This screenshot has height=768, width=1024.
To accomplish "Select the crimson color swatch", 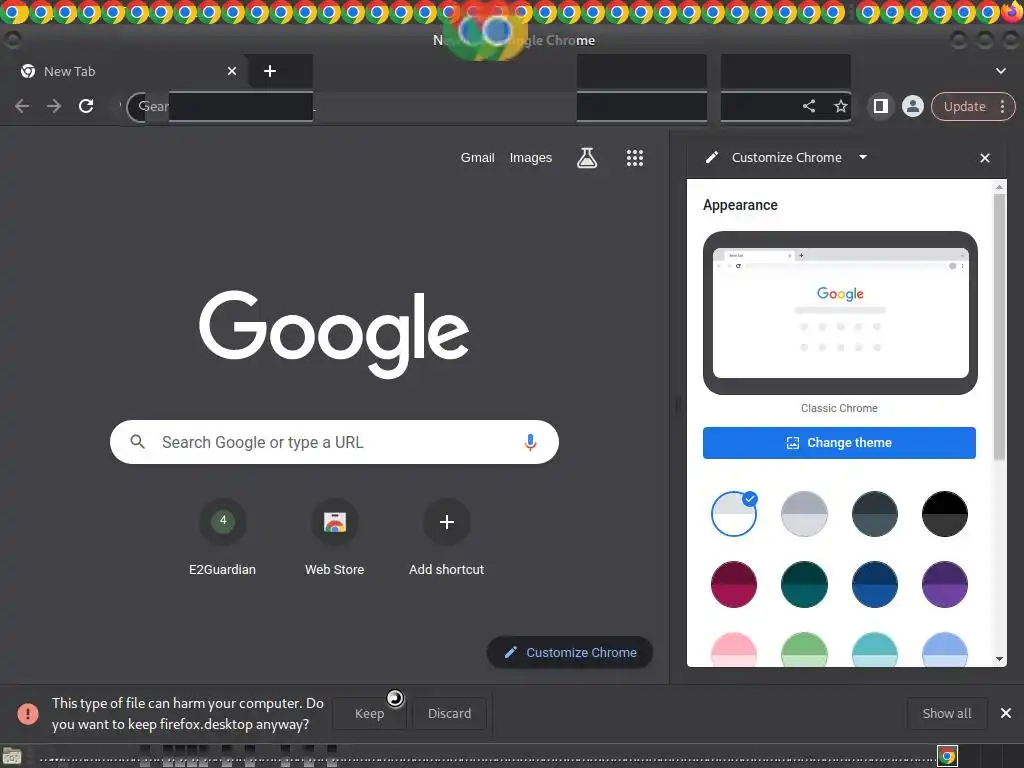I will [733, 584].
